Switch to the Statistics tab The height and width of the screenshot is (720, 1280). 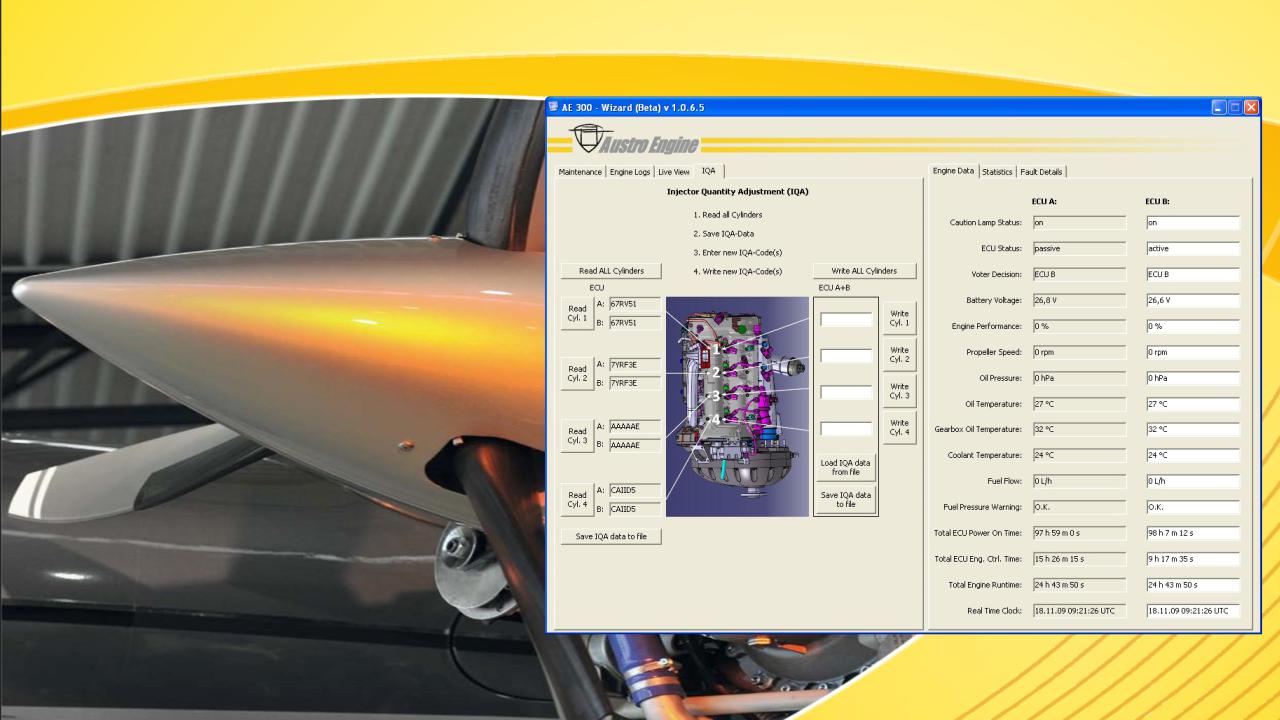click(997, 172)
